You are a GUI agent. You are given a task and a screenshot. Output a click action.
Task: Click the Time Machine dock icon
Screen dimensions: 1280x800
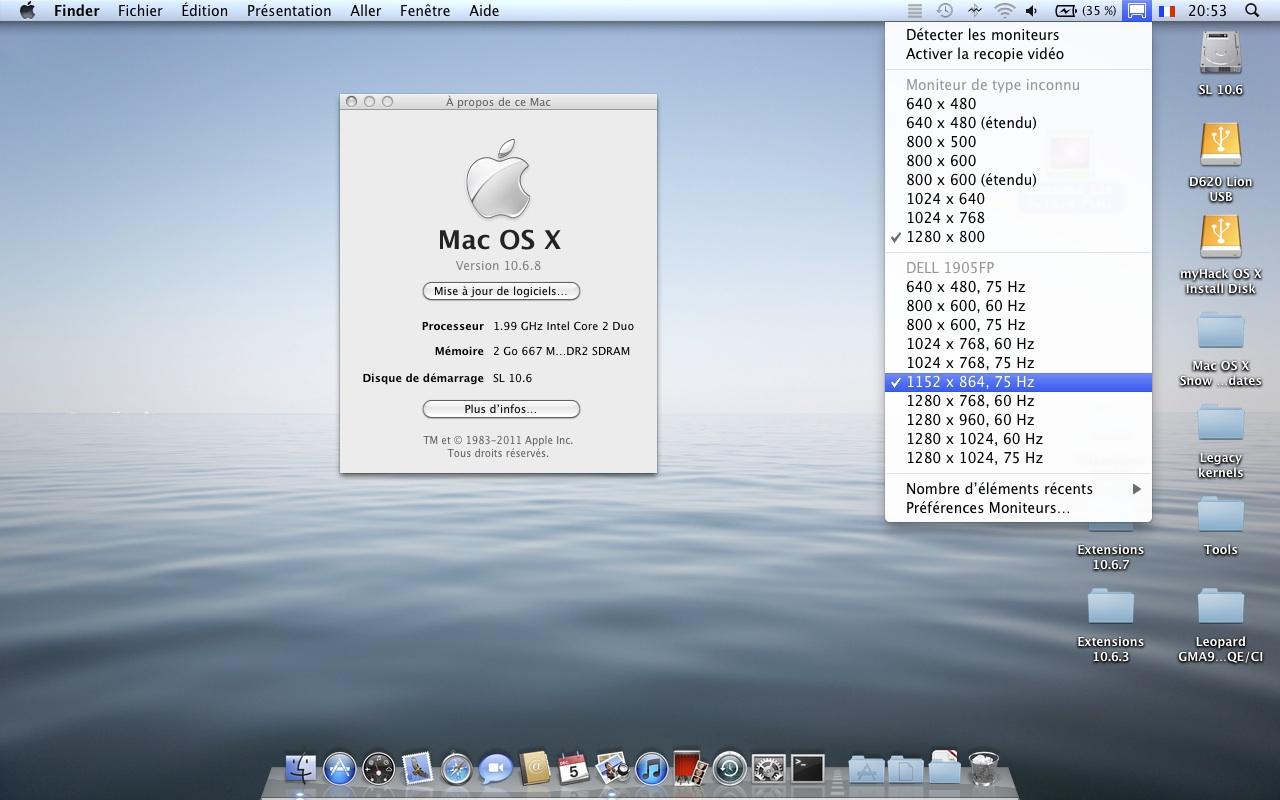click(729, 768)
